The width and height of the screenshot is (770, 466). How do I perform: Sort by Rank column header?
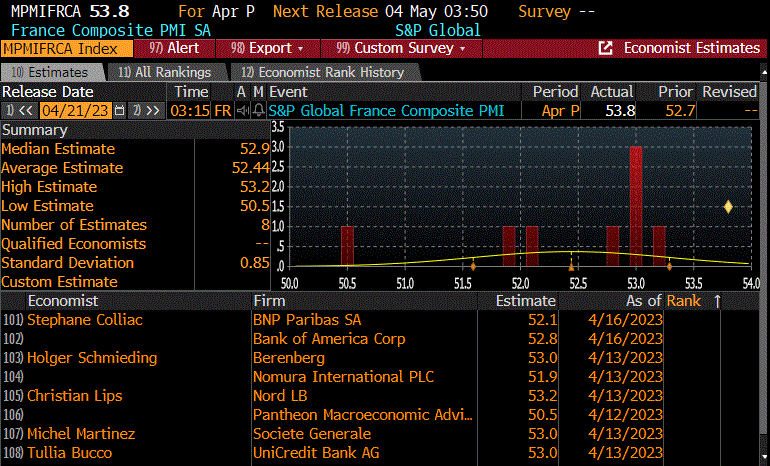click(x=683, y=301)
